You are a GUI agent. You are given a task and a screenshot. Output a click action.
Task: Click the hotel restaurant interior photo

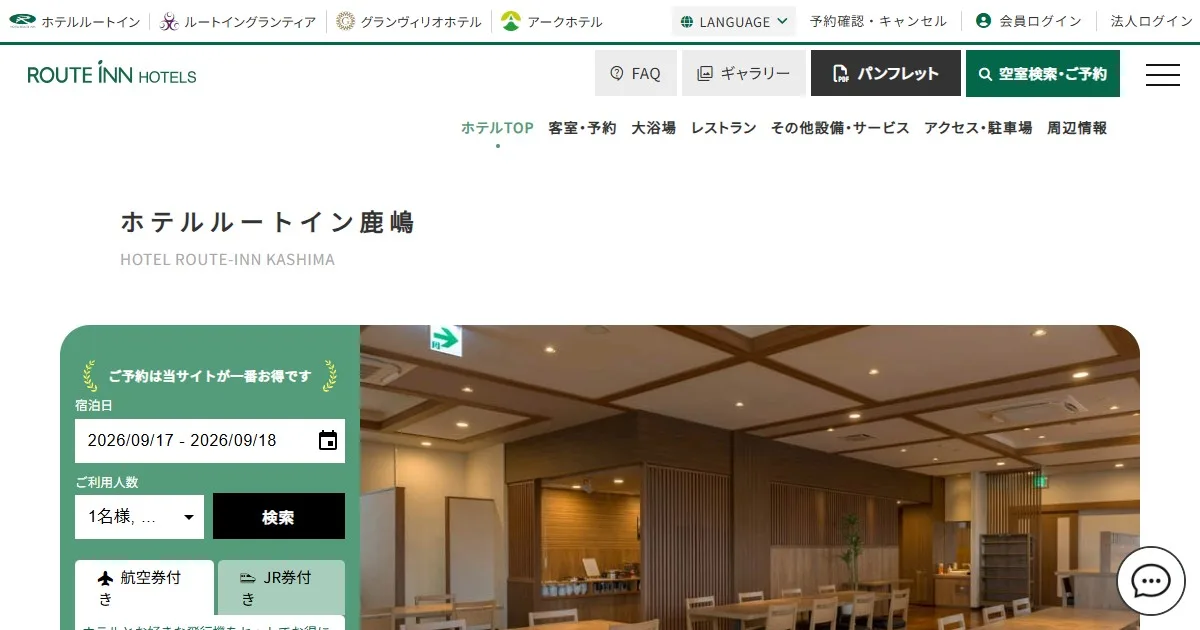pos(750,477)
